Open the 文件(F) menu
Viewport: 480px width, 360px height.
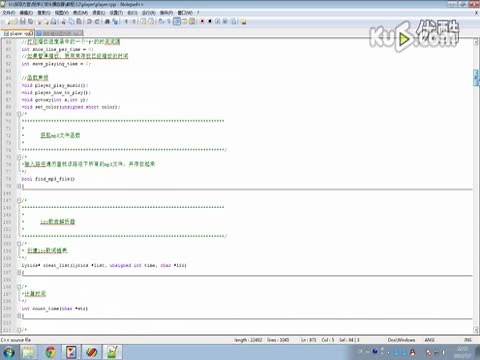[9, 13]
